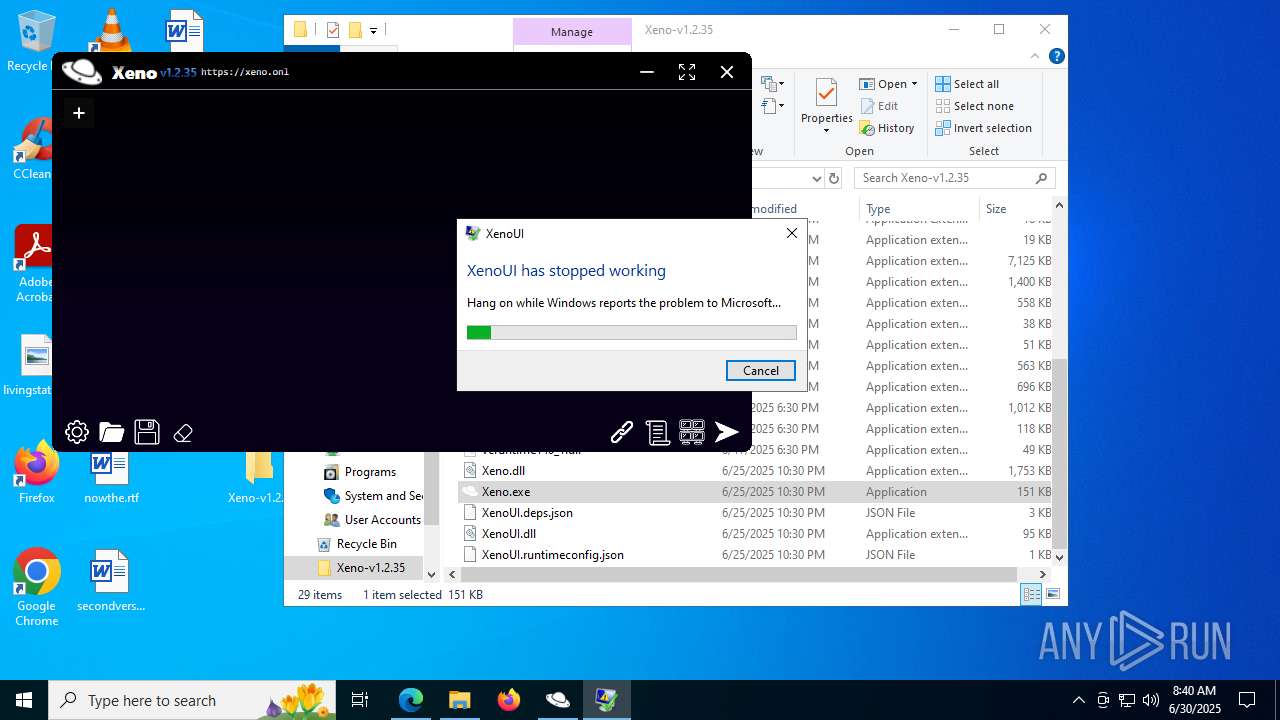Image resolution: width=1280 pixels, height=720 pixels.
Task: Open the Quick Access Toolbar customize dropdown
Action: pyautogui.click(x=373, y=31)
